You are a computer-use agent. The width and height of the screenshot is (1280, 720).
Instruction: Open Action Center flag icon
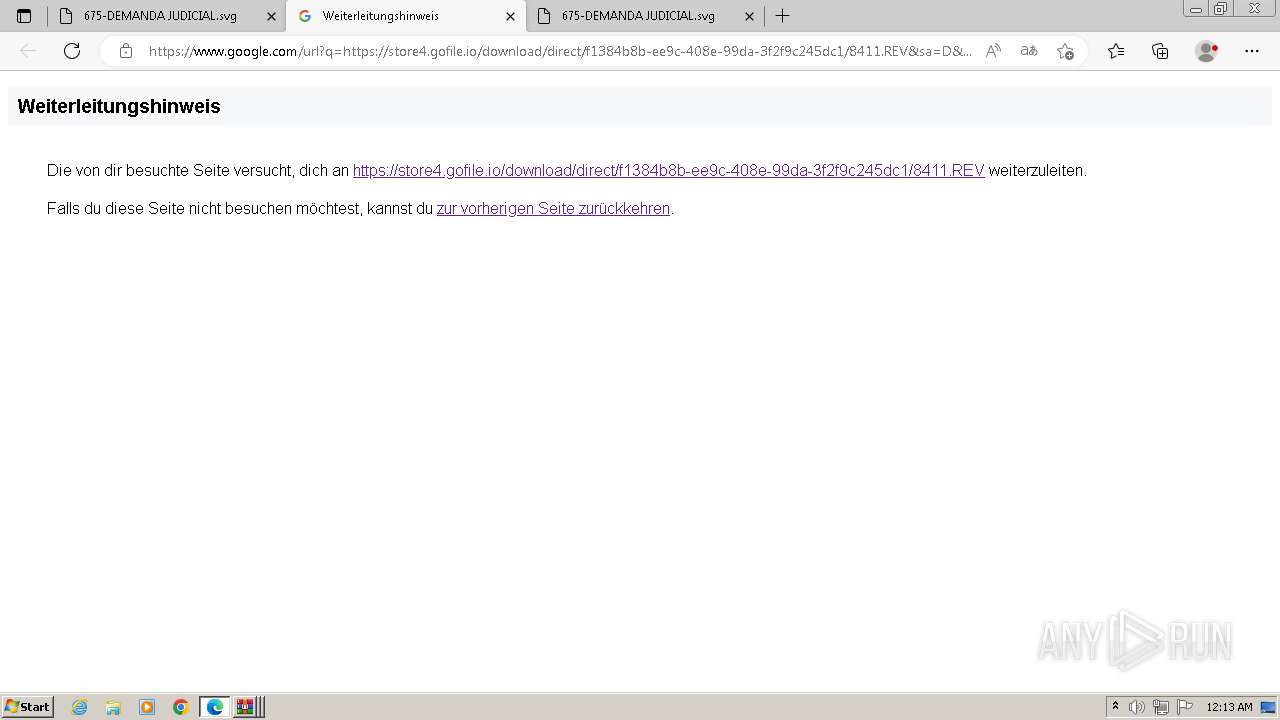pyautogui.click(x=1185, y=707)
